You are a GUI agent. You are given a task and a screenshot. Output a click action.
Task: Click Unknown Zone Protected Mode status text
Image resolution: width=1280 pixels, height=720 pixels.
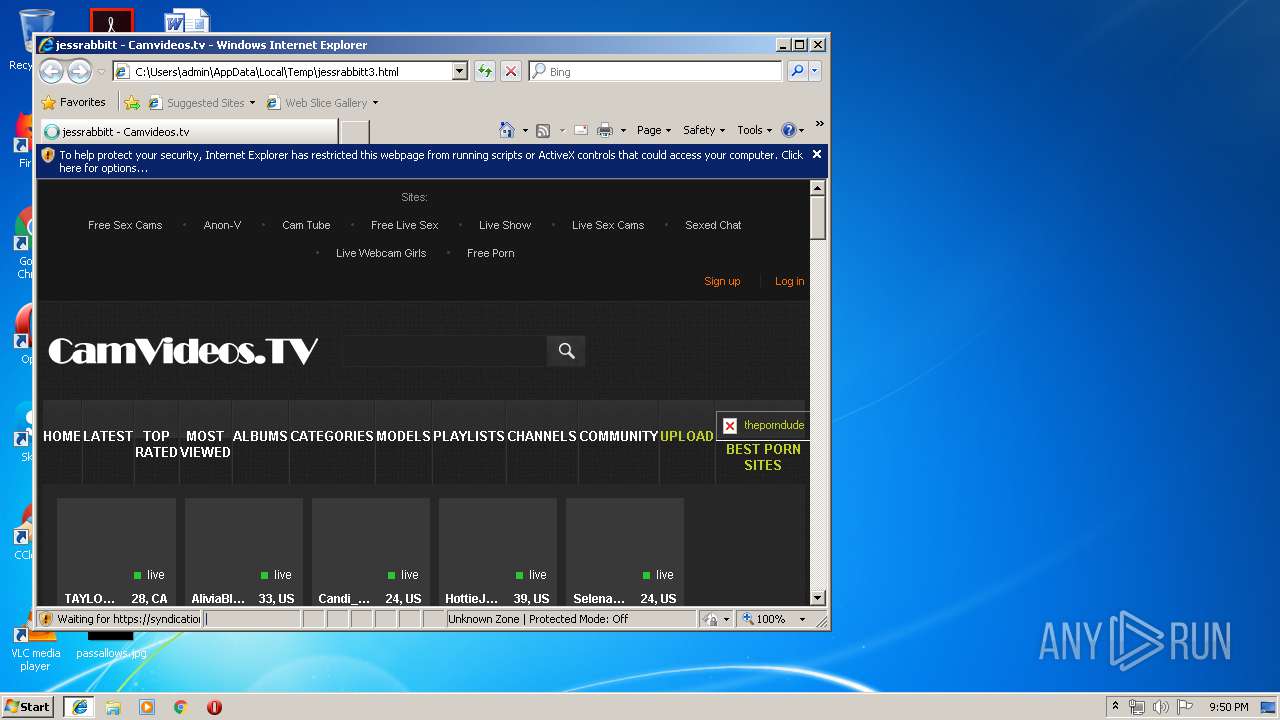point(538,619)
